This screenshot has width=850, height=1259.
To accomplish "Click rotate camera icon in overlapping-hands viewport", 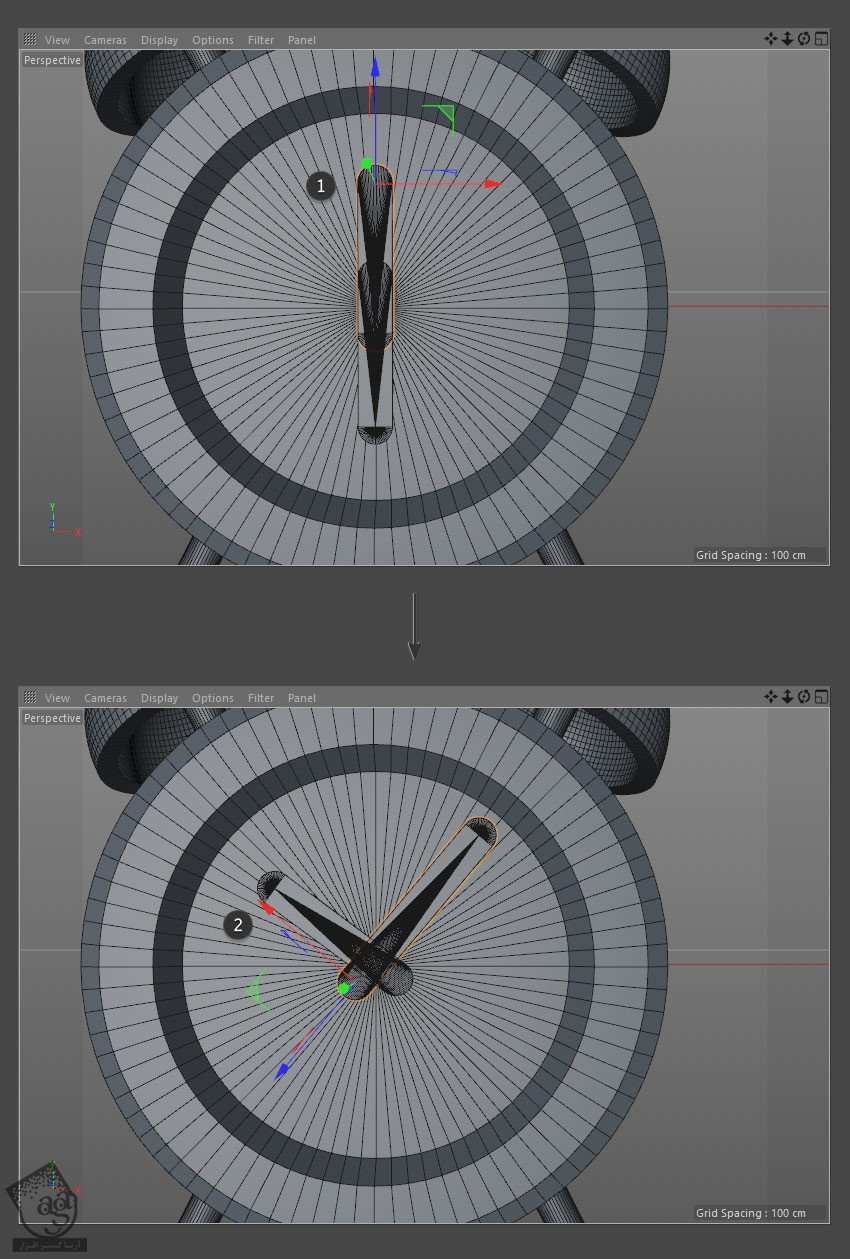I will click(804, 39).
